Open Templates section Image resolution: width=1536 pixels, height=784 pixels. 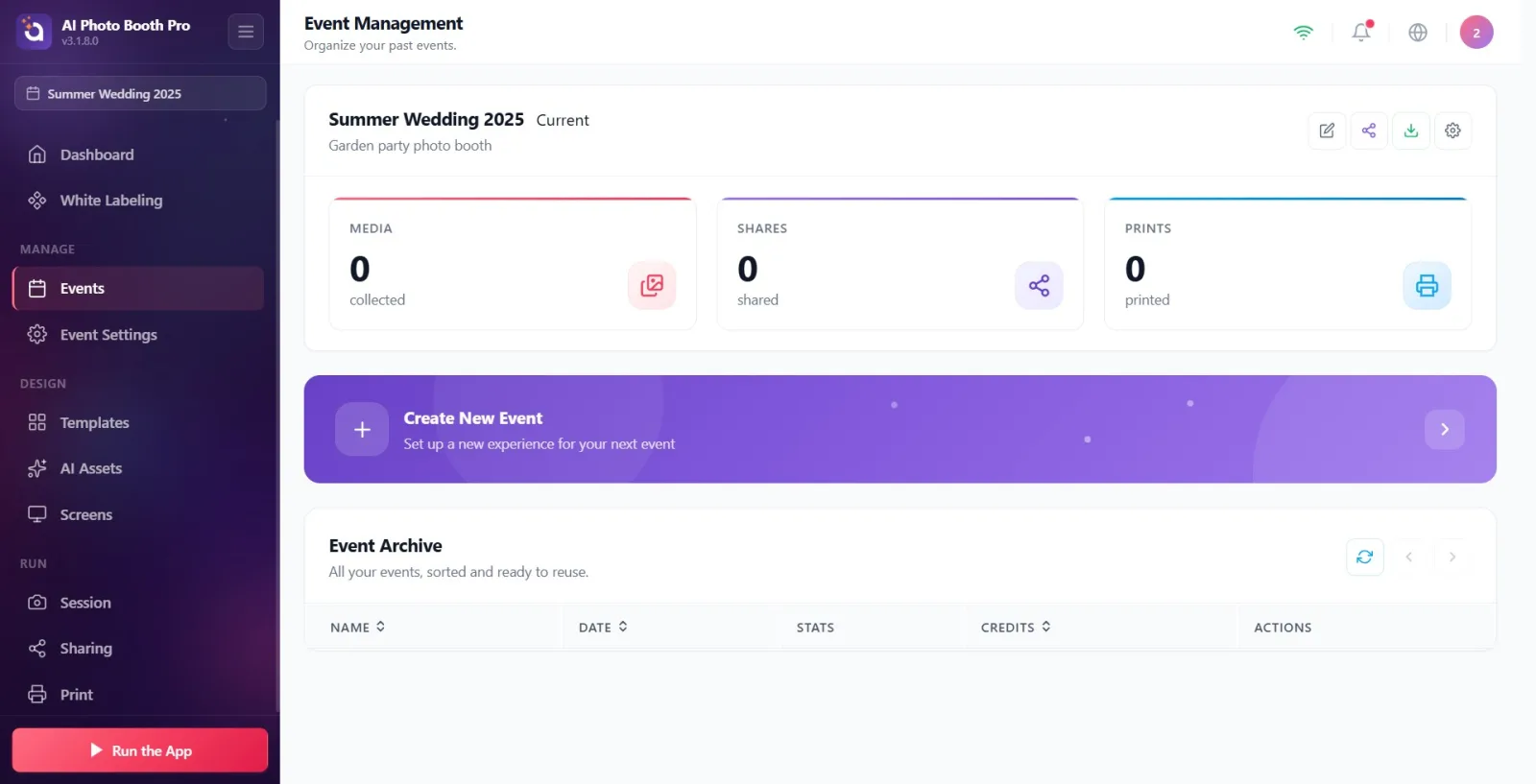[138, 423]
